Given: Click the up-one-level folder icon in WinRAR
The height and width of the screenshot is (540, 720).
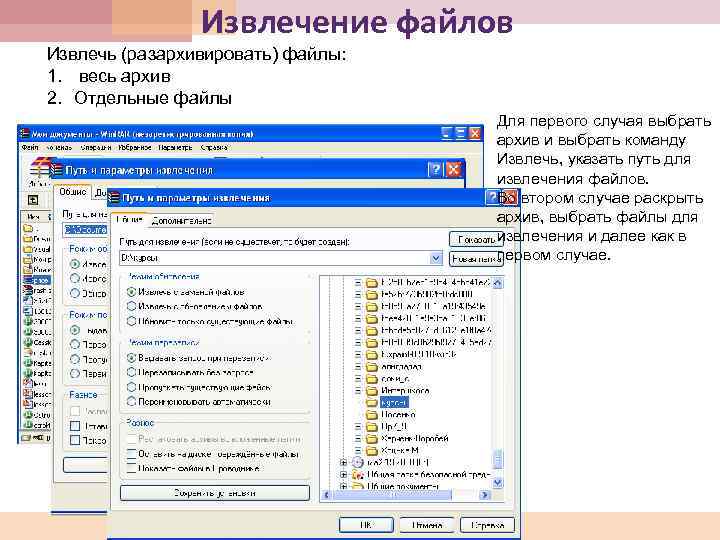Looking at the screenshot, I should point(33,200).
